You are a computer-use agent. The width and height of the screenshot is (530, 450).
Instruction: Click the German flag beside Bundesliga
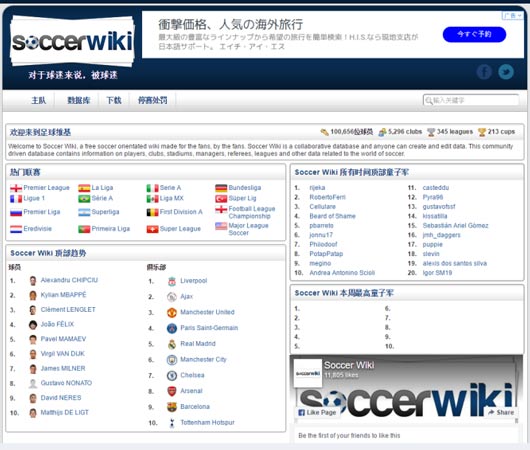pyautogui.click(x=221, y=188)
